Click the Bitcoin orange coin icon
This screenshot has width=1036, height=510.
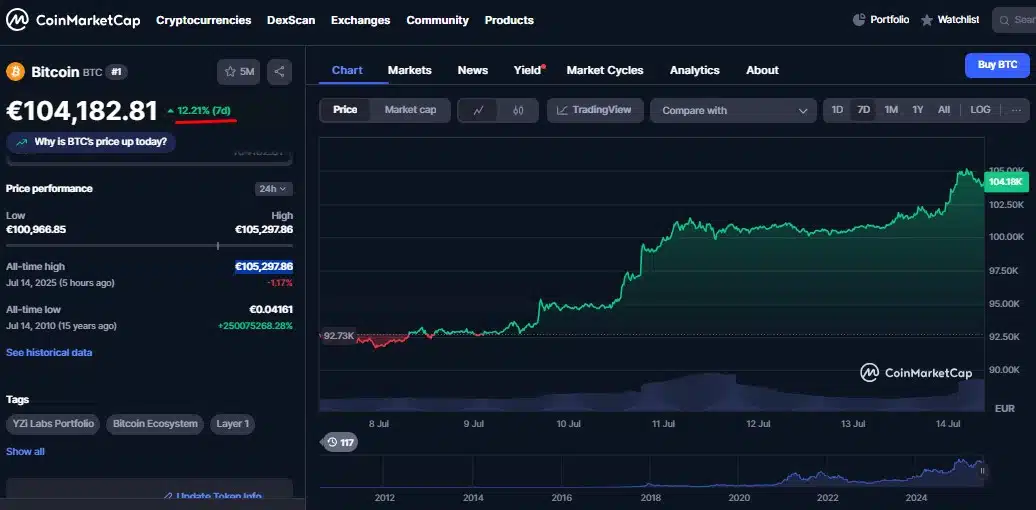15,71
